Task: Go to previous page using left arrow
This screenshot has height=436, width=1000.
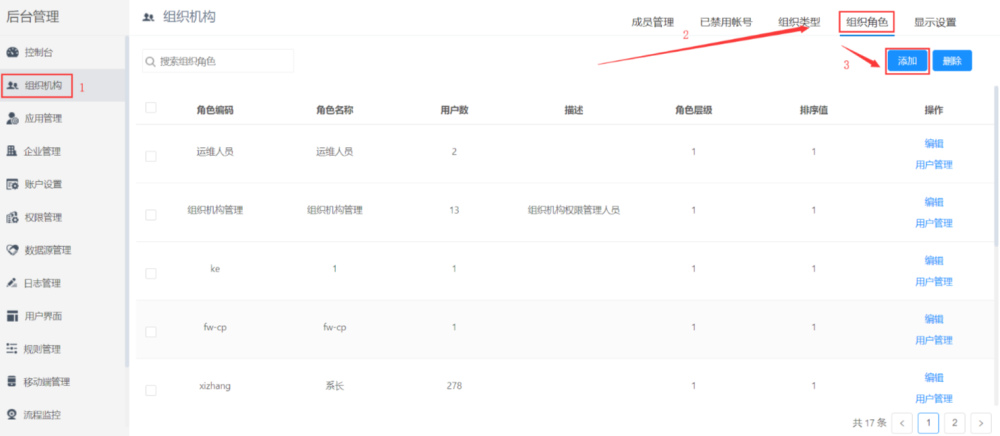Action: tap(902, 423)
